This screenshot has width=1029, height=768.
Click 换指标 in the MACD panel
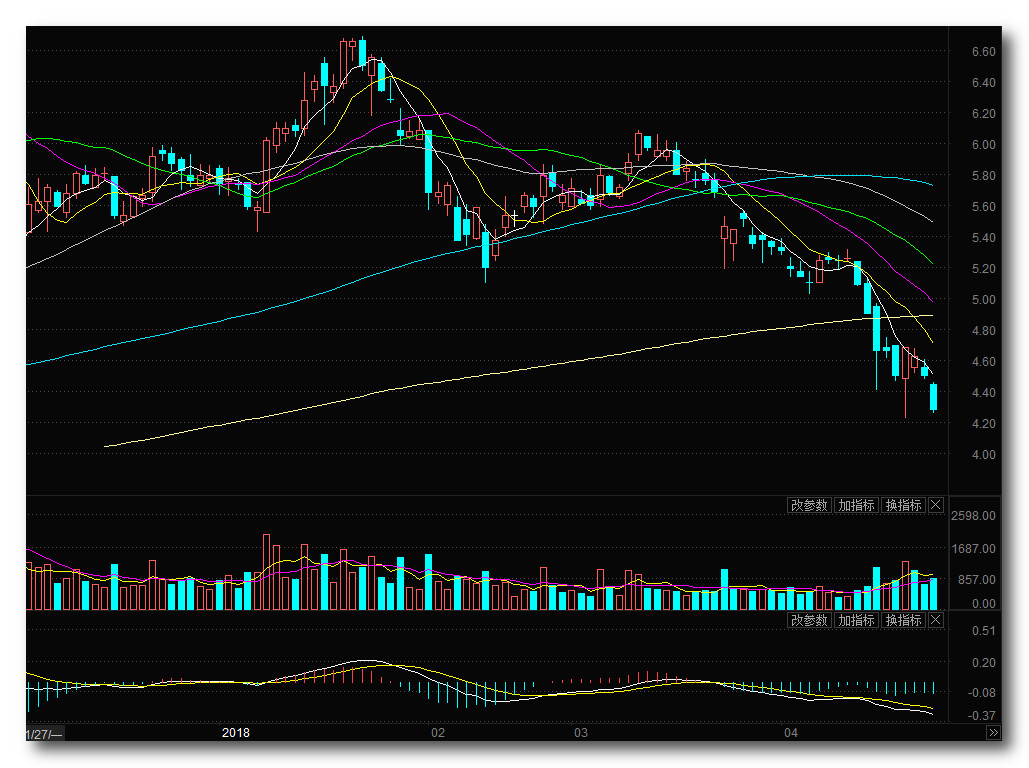pyautogui.click(x=903, y=620)
